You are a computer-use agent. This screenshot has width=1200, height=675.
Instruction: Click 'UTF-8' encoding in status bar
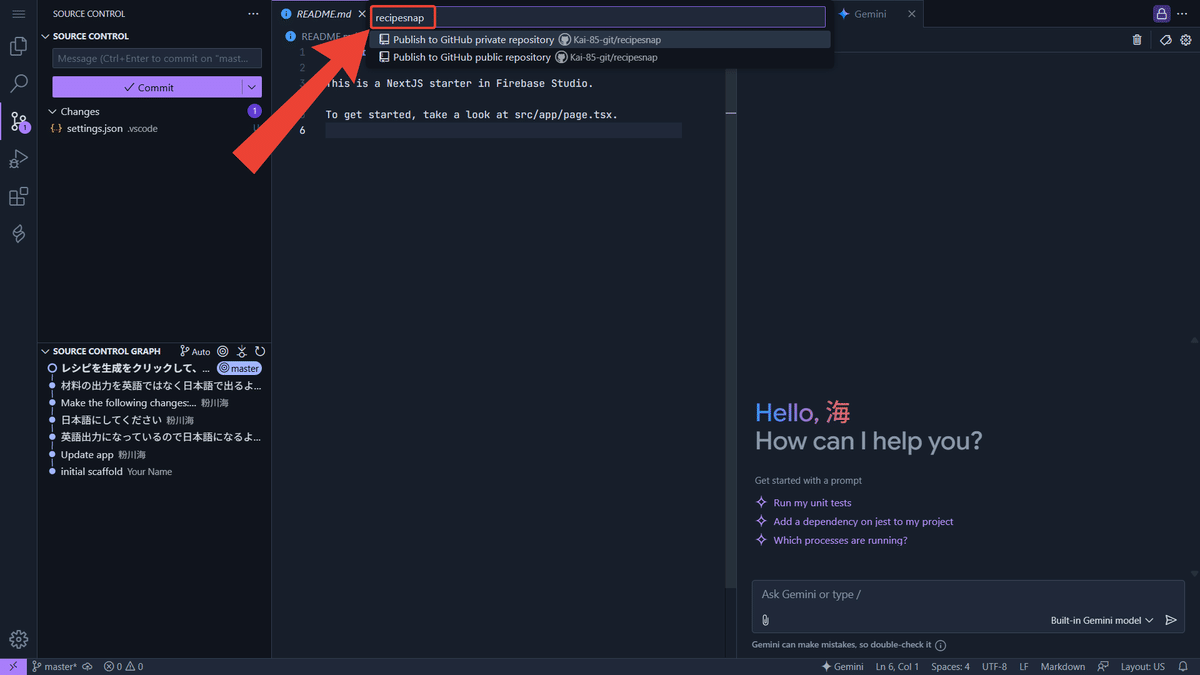[994, 666]
